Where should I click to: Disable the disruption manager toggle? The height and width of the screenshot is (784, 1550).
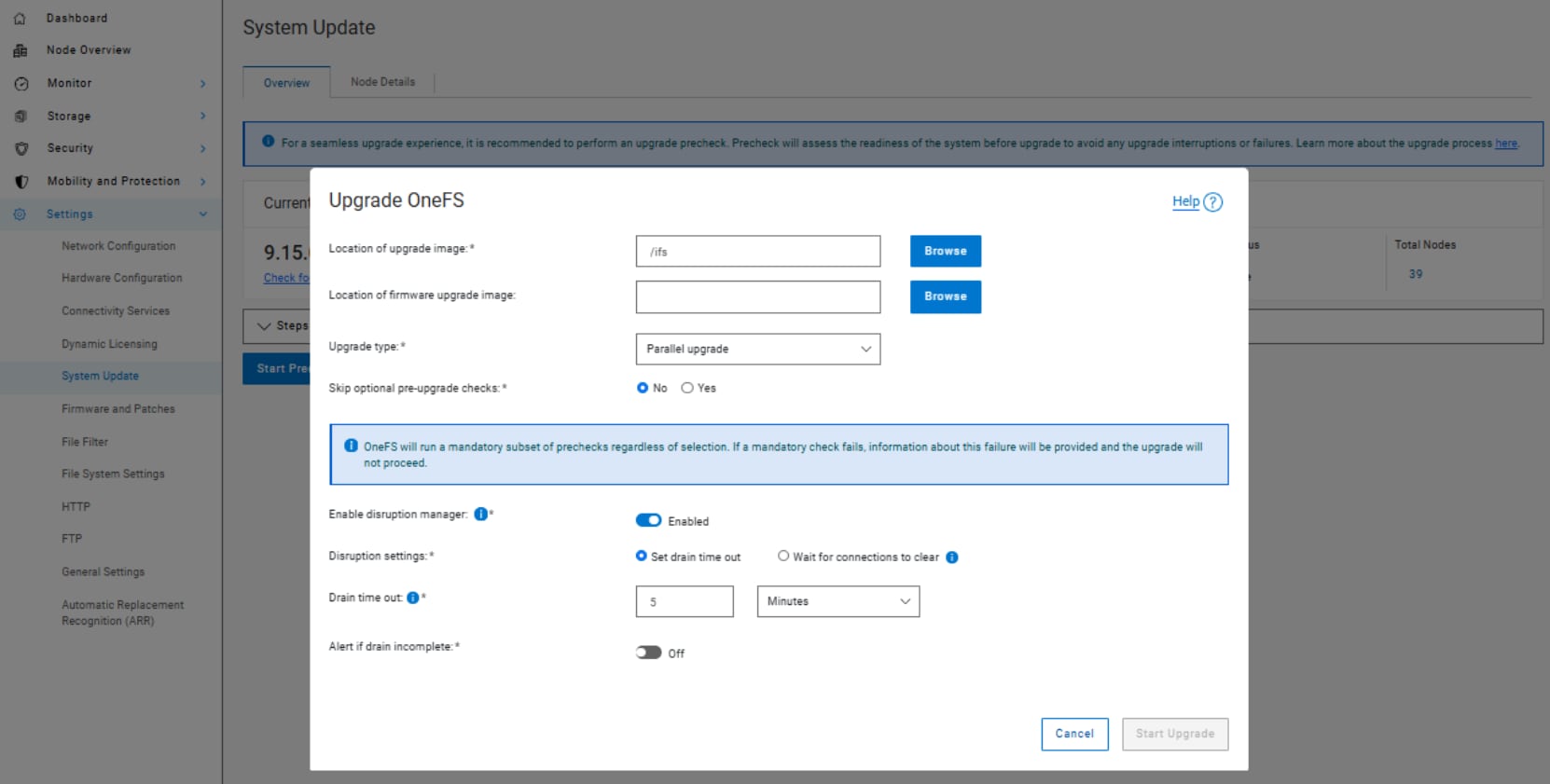coord(648,520)
